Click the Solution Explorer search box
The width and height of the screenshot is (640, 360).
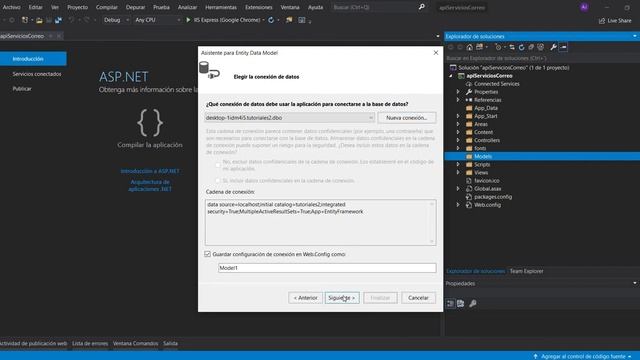[541, 58]
